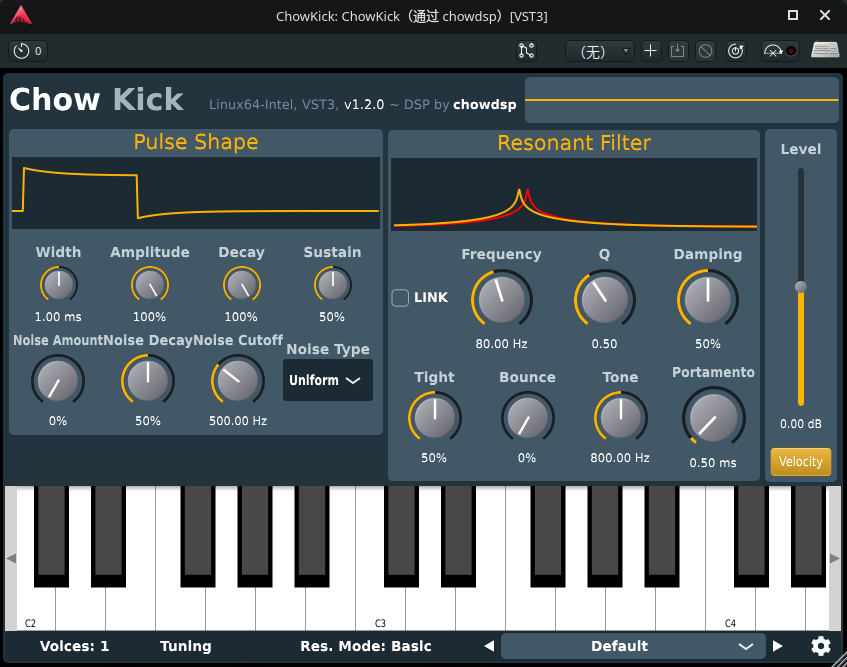Open the Noise Type Uniform dropdown

pyautogui.click(x=327, y=380)
